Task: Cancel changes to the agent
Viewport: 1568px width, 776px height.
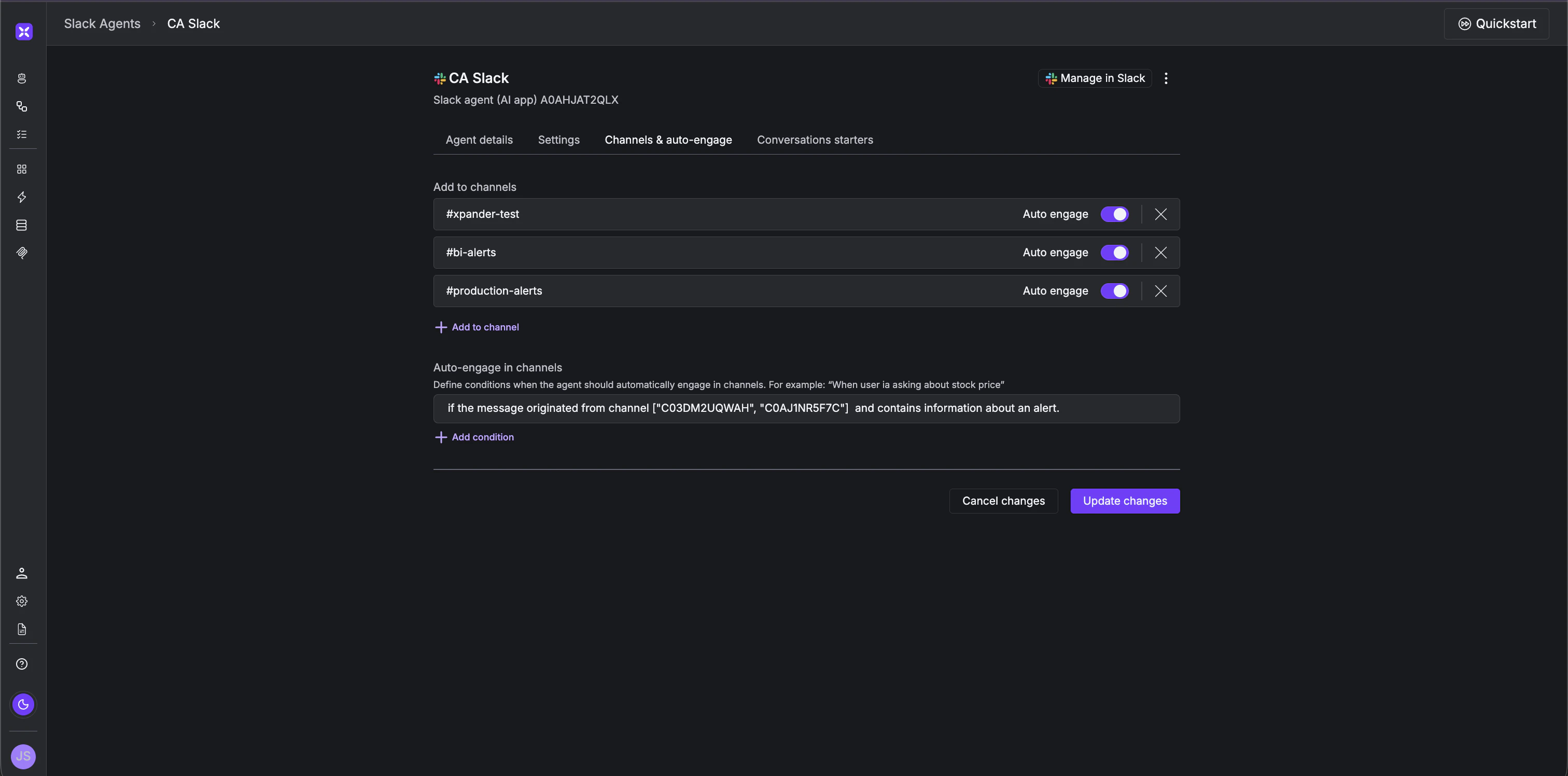Action: [x=1004, y=501]
